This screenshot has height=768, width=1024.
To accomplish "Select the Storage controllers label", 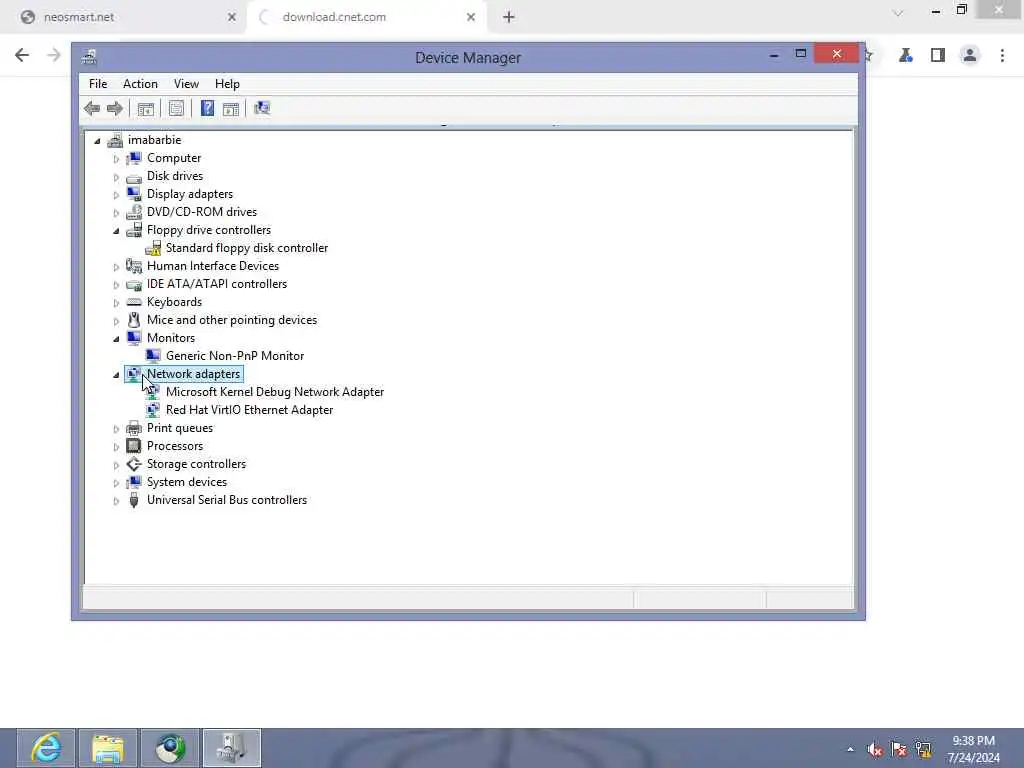I will click(197, 464).
